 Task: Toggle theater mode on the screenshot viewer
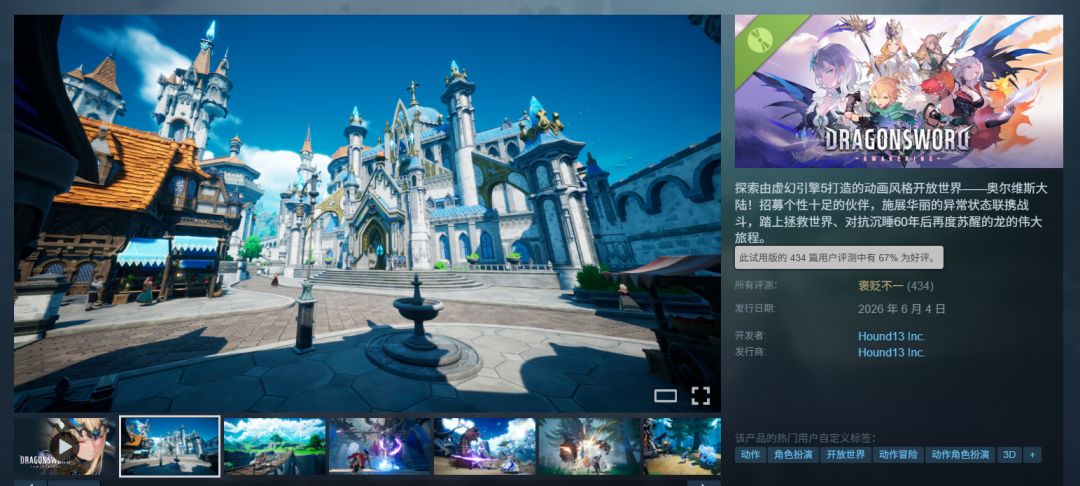665,395
